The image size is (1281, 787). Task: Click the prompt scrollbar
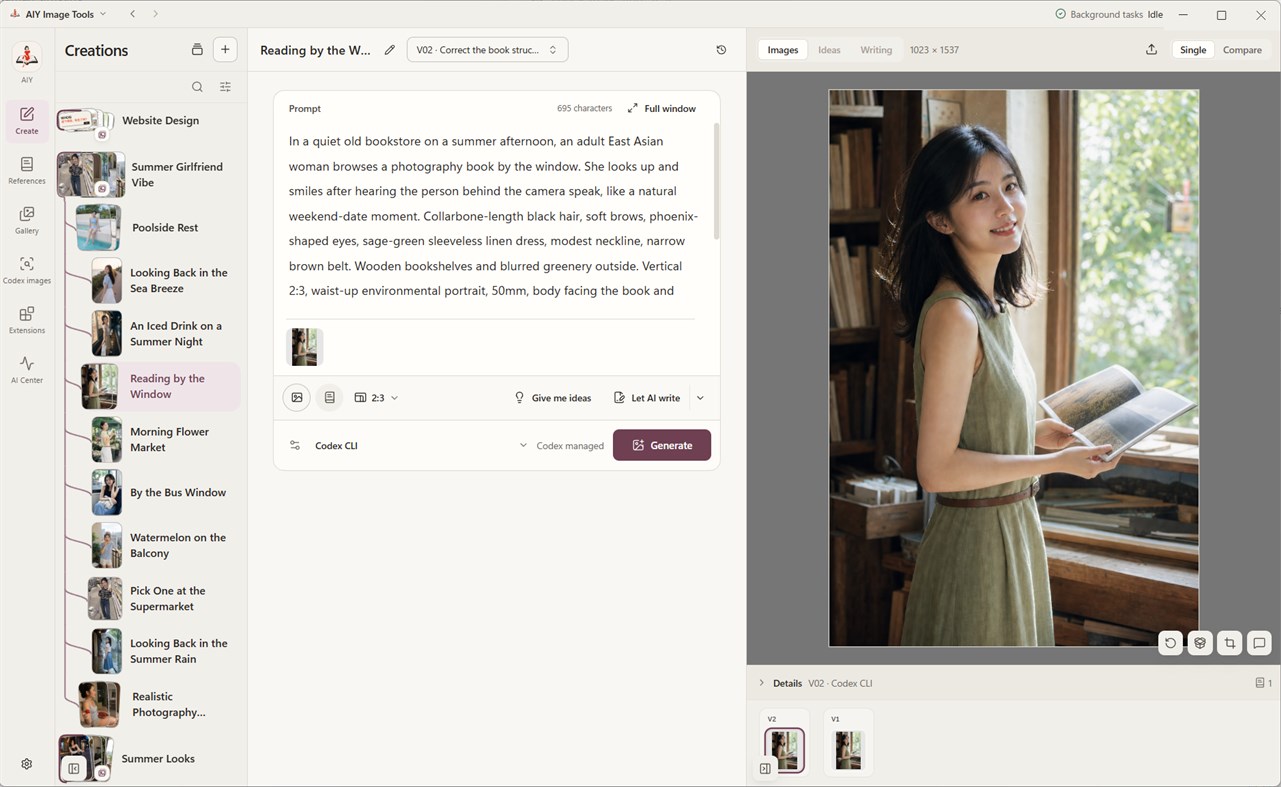point(716,180)
